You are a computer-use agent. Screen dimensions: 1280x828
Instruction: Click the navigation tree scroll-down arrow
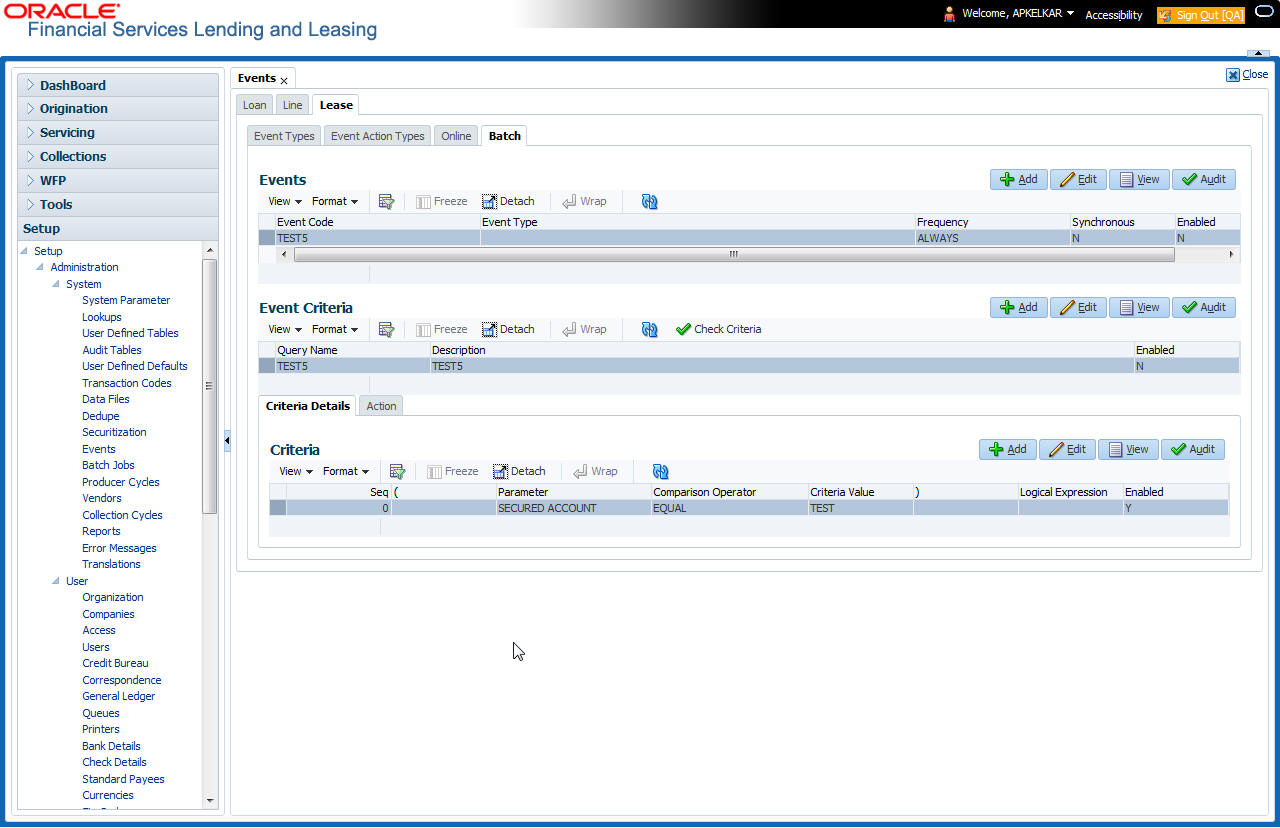[210, 801]
